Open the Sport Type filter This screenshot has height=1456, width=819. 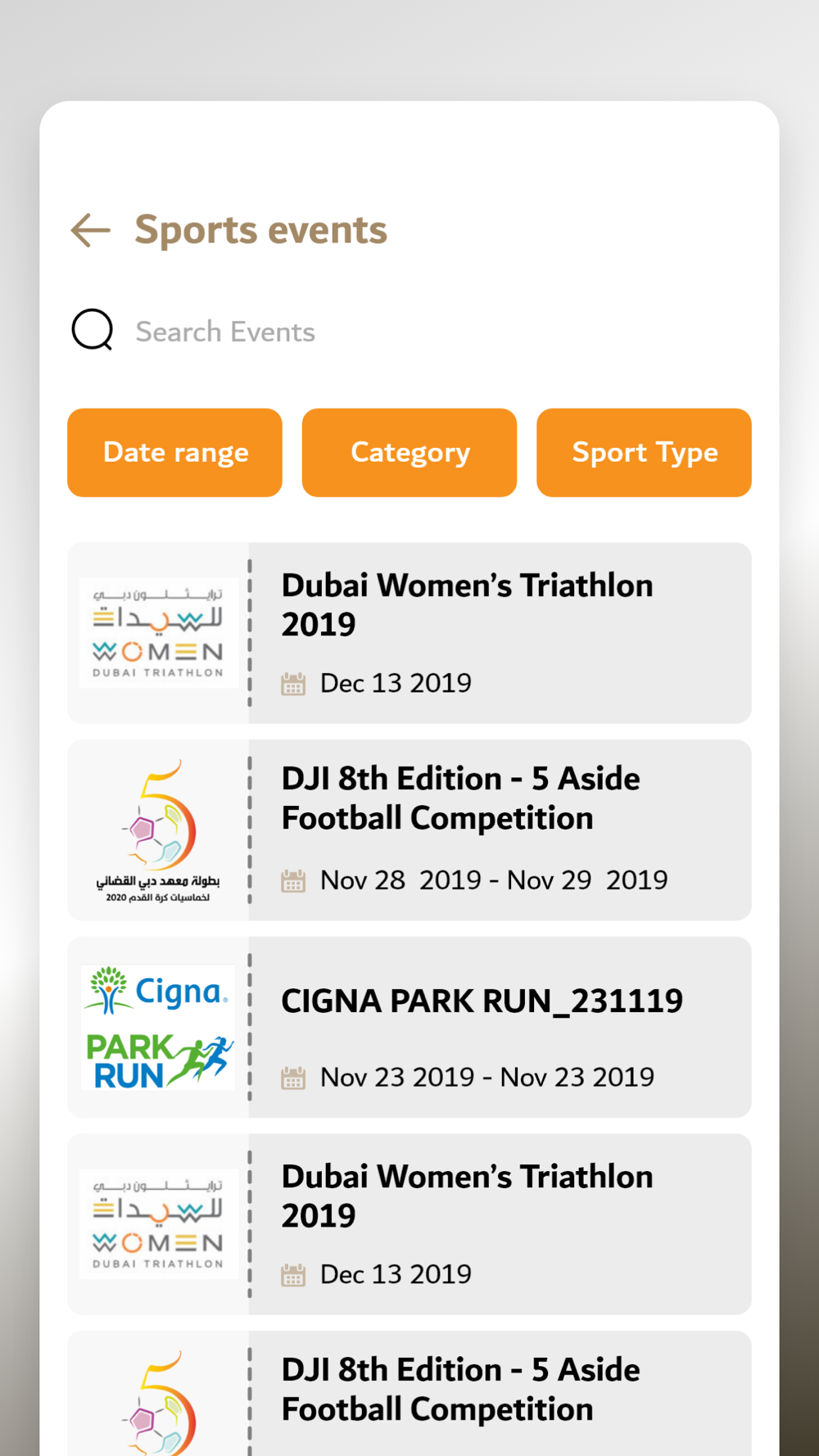[x=645, y=453]
